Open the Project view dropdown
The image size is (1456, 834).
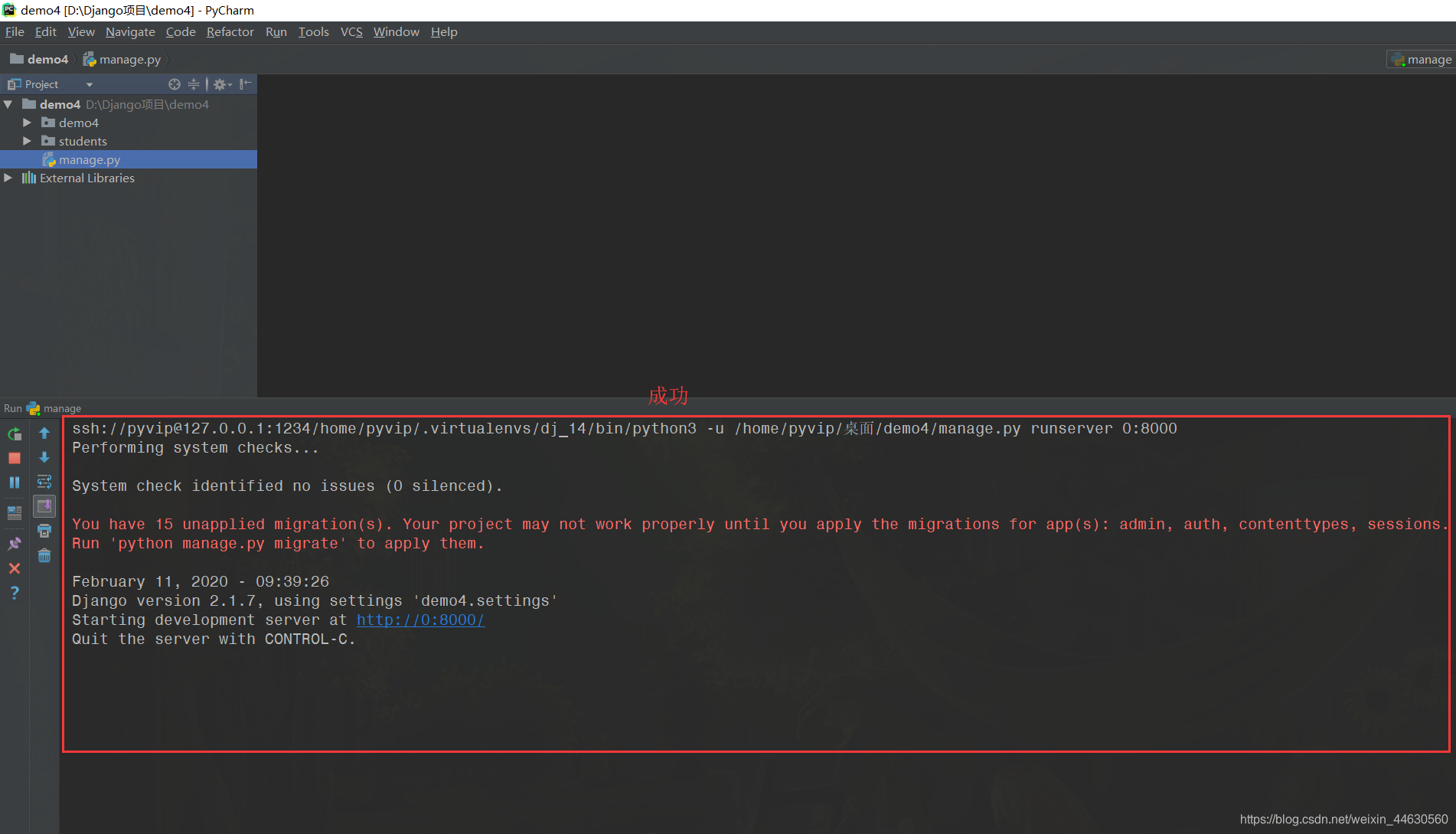[90, 84]
